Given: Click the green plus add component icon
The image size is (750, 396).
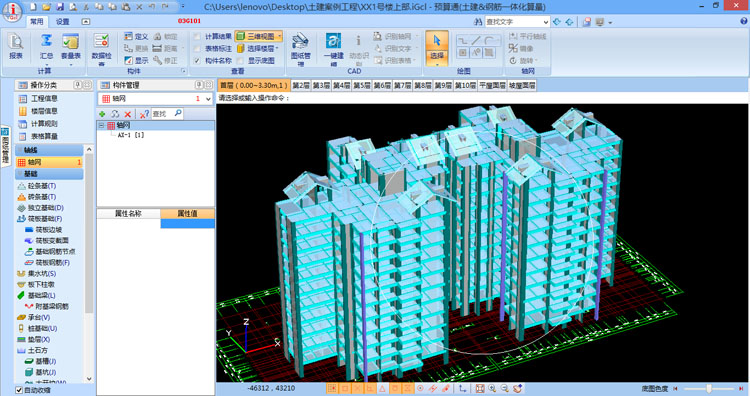Looking at the screenshot, I should [102, 114].
